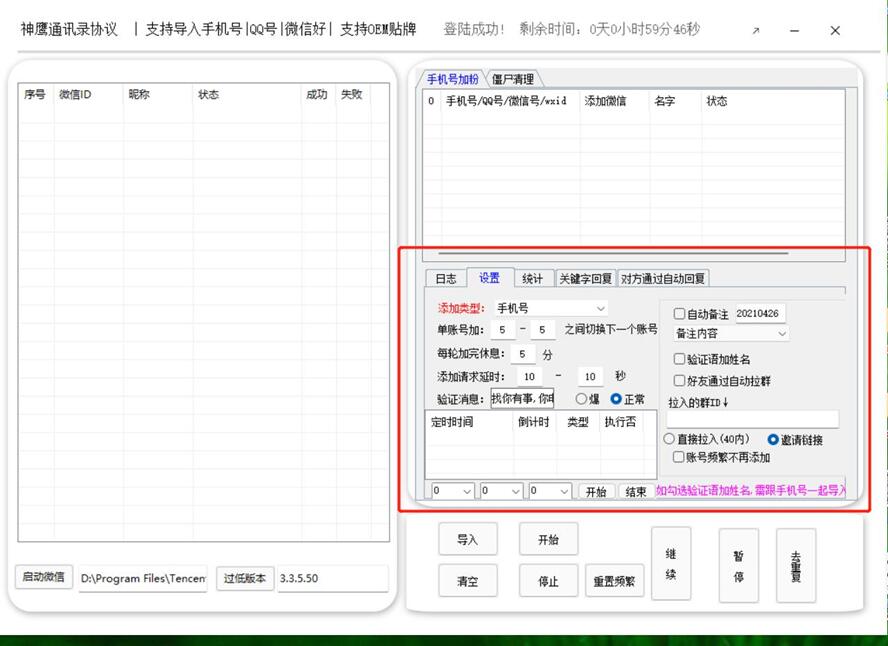The image size is (888, 646).
Task: Click the 执行否 column header
Action: (x=620, y=422)
